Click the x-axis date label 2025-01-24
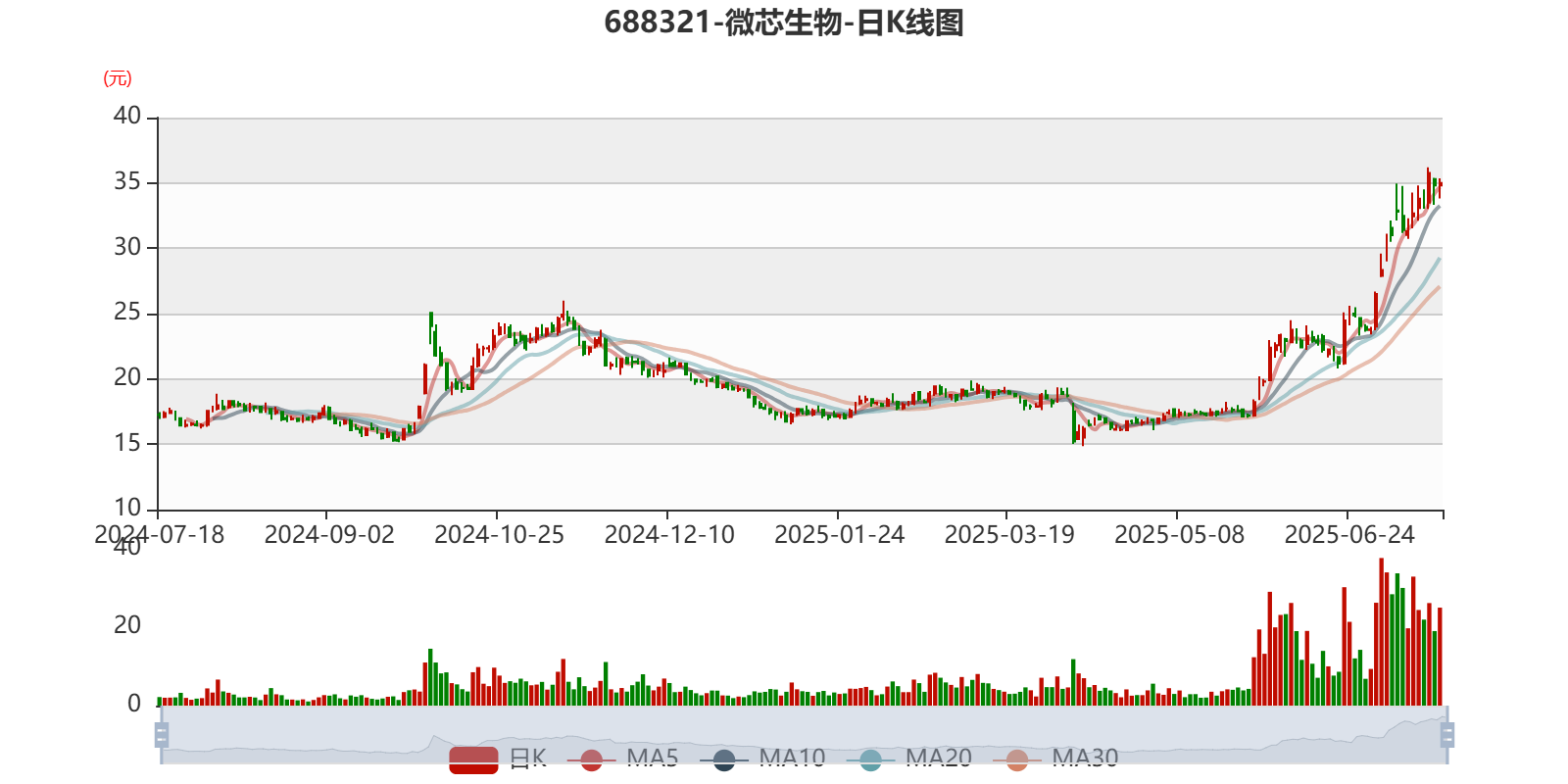Viewport: 1568px width, 784px height. click(840, 535)
